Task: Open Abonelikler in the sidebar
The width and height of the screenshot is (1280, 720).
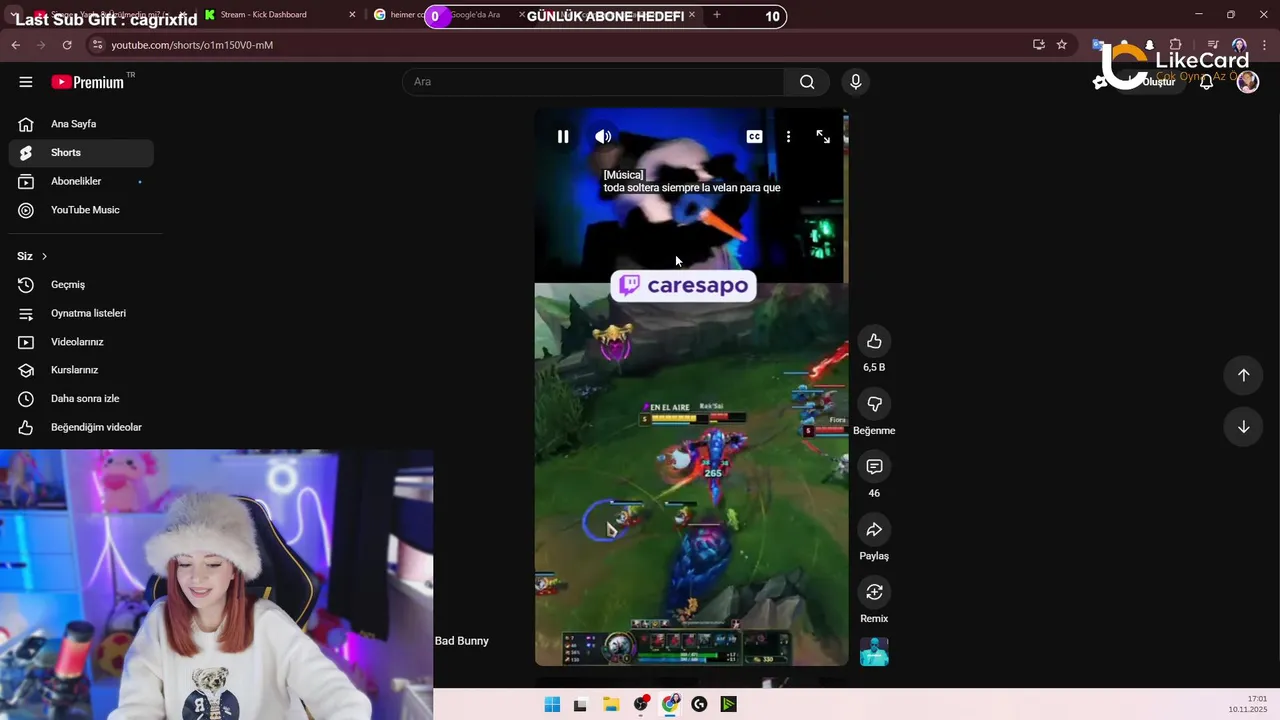Action: click(81, 181)
